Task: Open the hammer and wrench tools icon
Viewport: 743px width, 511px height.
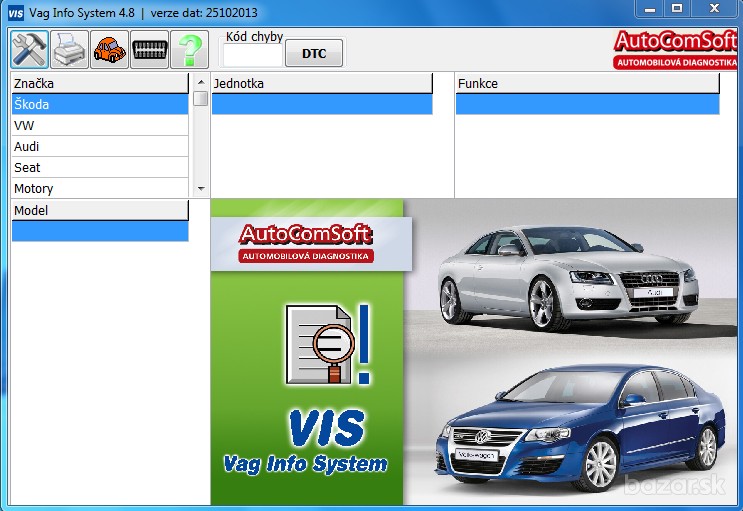Action: [29, 49]
